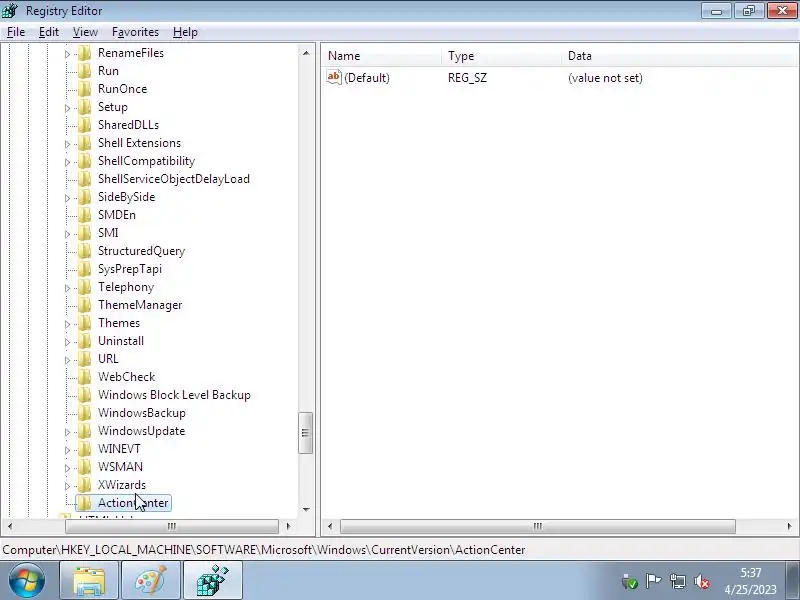The image size is (800, 600).
Task: Click the muted volume tray icon
Action: coord(703,581)
